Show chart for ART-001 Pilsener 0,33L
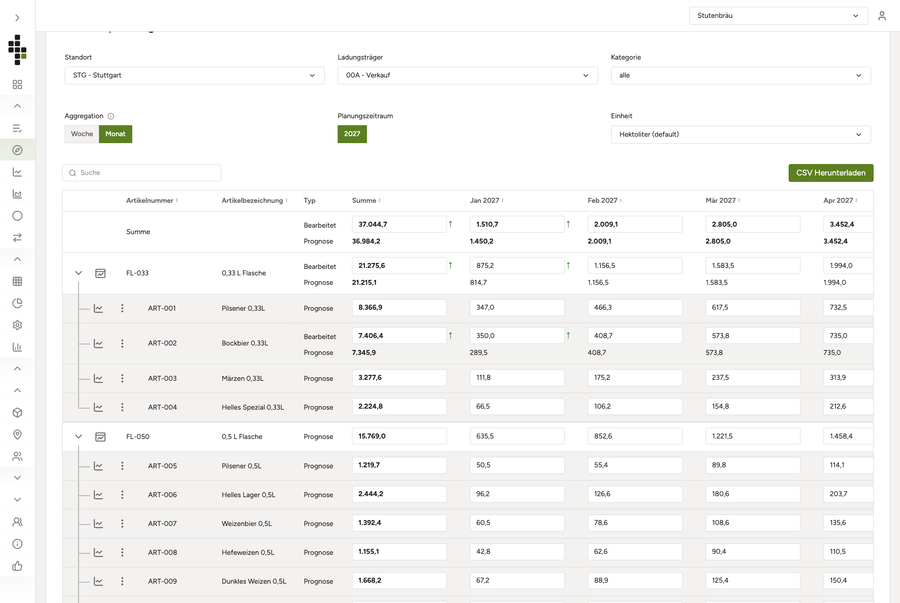The height and width of the screenshot is (603, 900). (x=98, y=309)
